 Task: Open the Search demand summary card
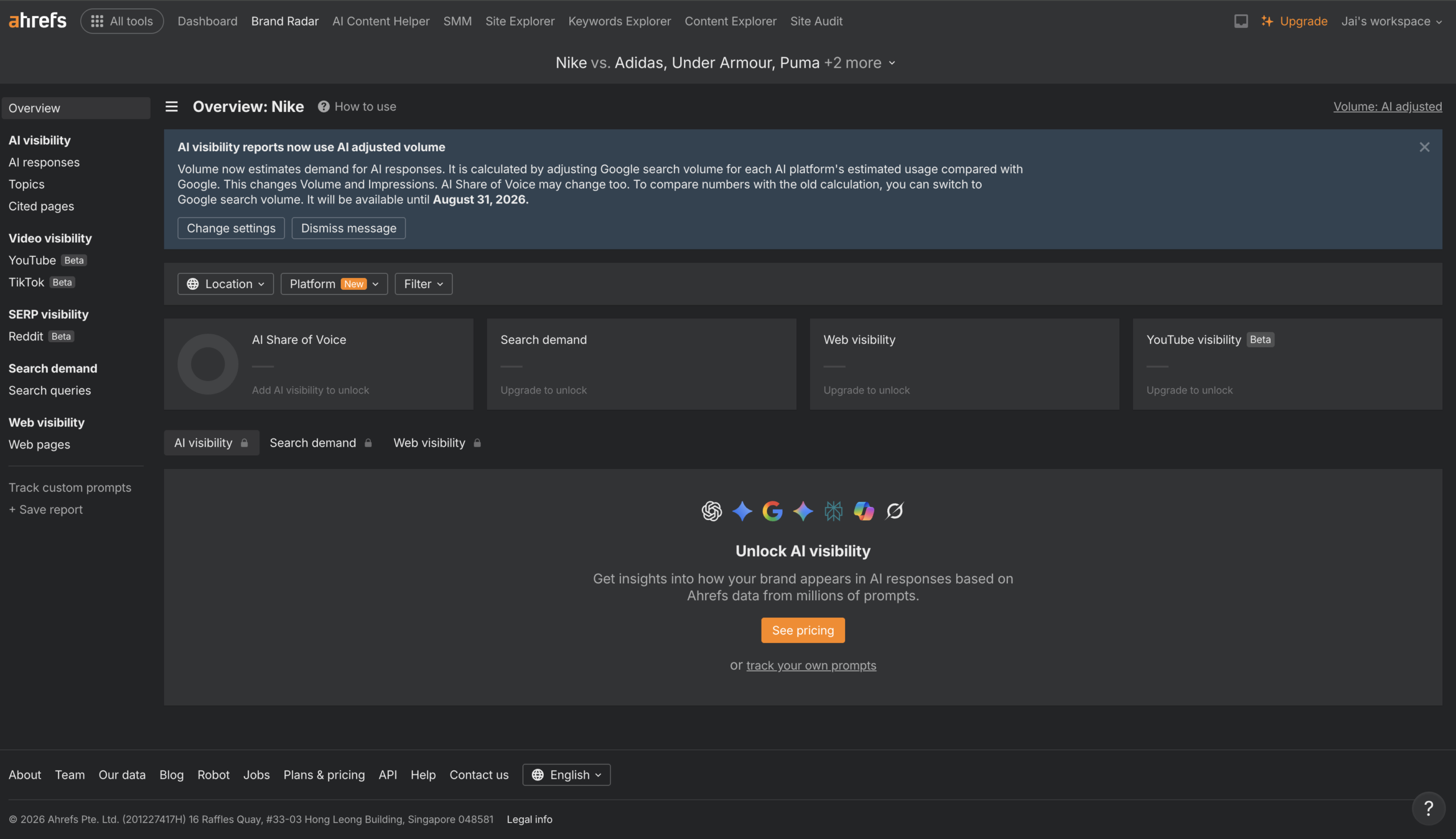(642, 364)
